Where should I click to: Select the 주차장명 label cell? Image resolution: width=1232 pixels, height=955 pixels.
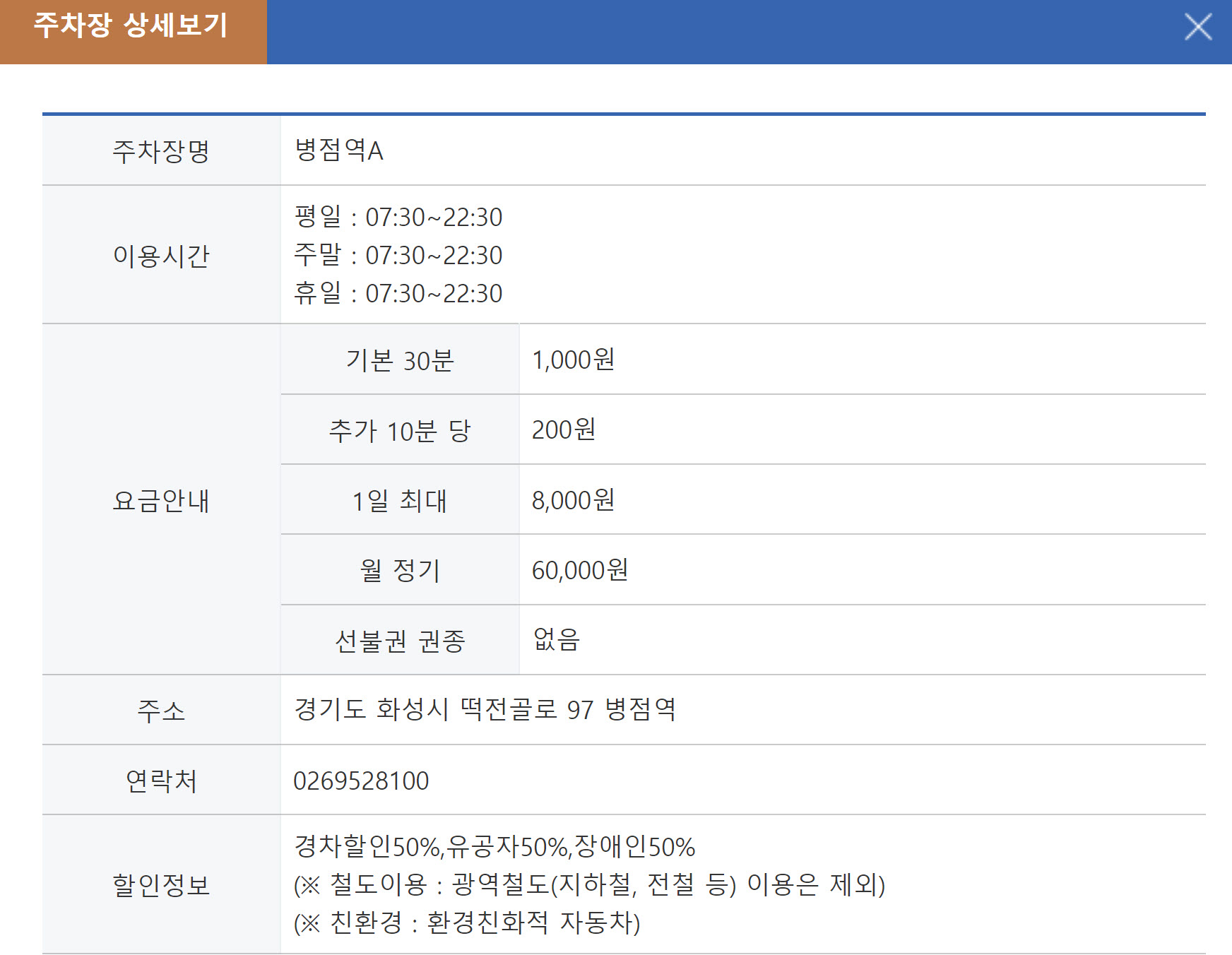click(x=161, y=150)
